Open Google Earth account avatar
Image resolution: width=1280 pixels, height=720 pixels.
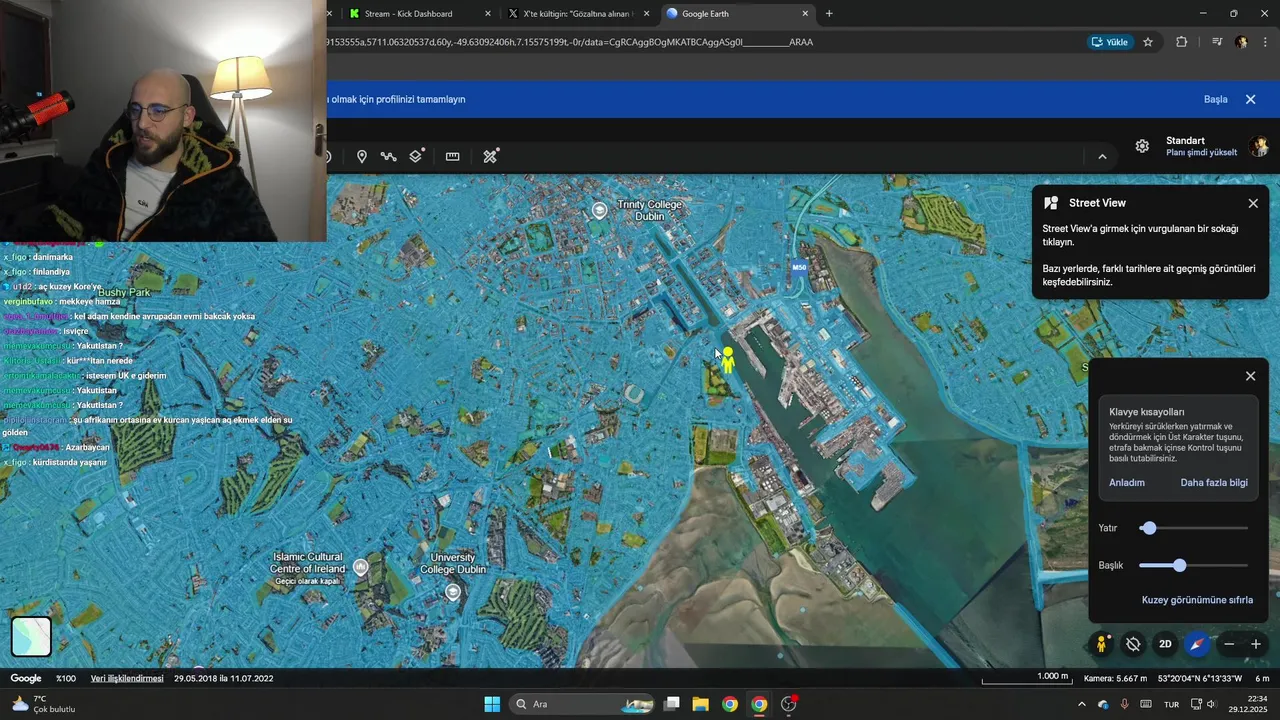pyautogui.click(x=1259, y=147)
